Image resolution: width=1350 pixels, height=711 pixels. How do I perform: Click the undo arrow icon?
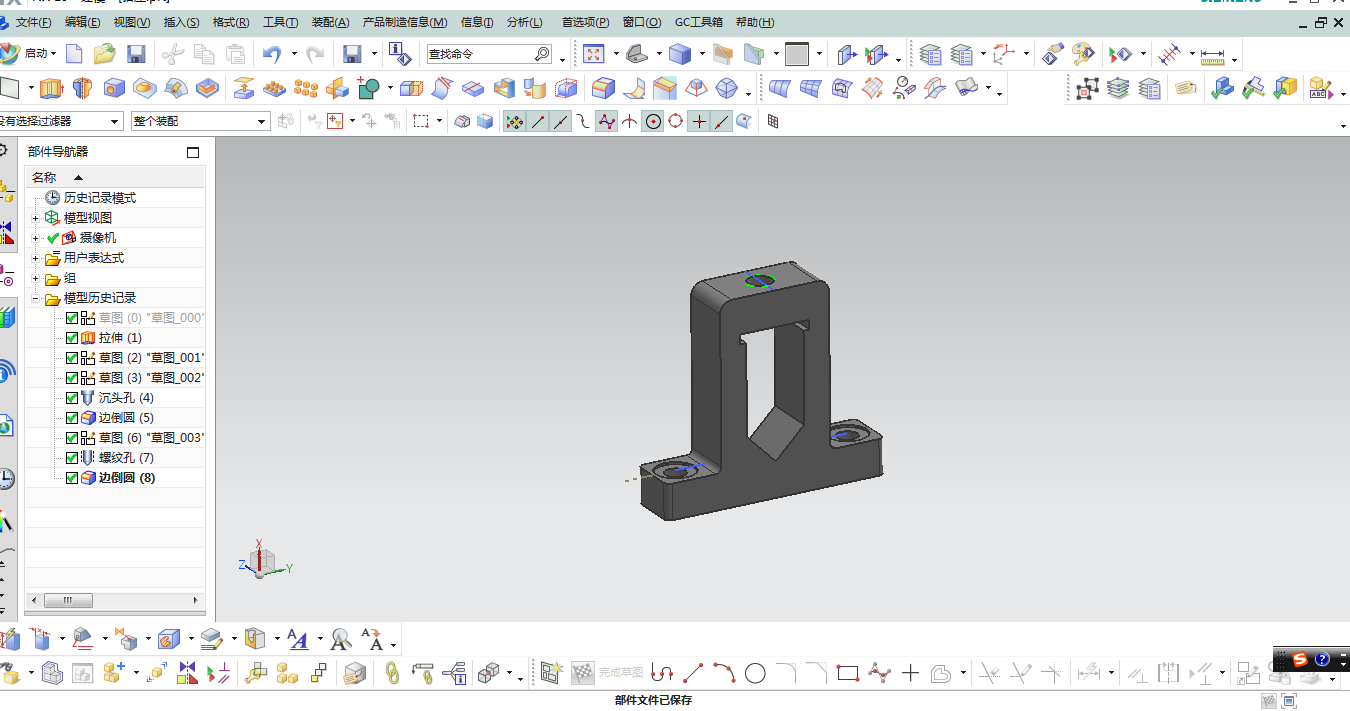pyautogui.click(x=271, y=54)
